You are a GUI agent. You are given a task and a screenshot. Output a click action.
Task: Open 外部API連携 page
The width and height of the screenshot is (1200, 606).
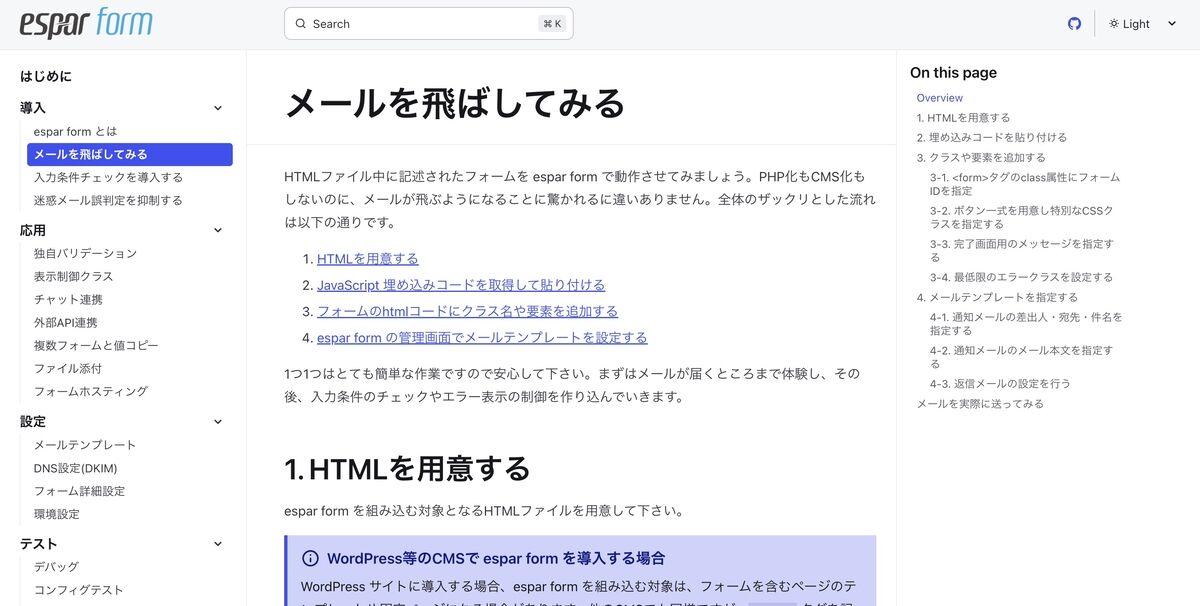66,322
